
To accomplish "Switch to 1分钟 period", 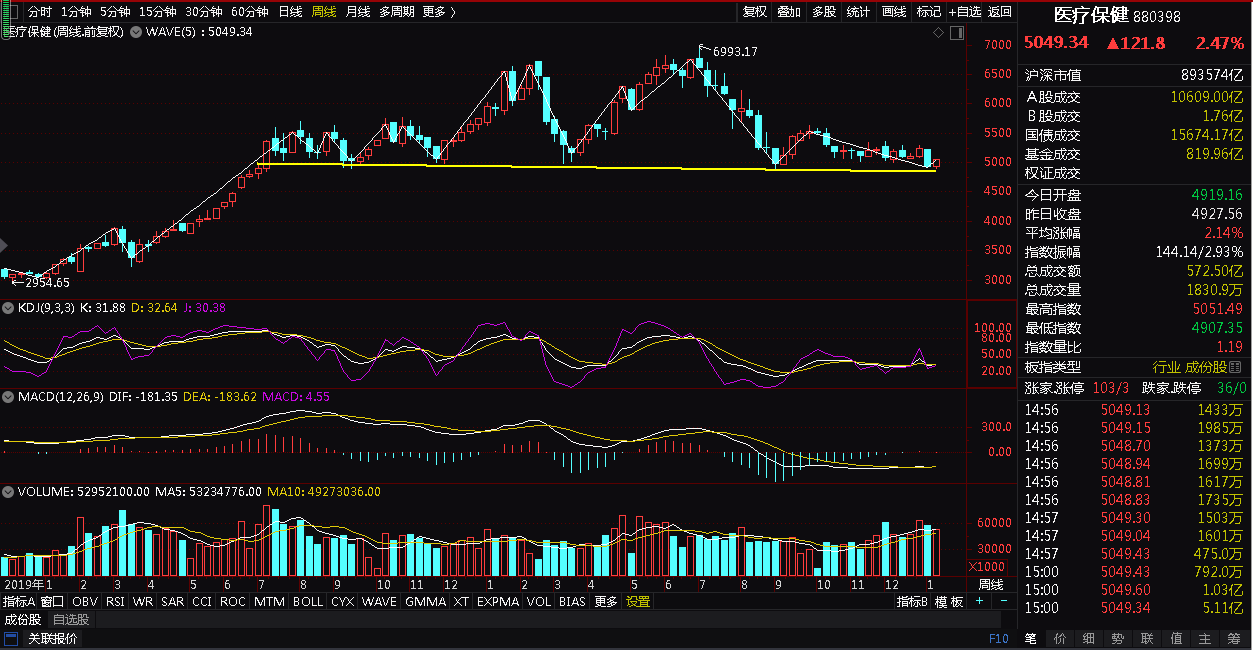I will [76, 12].
